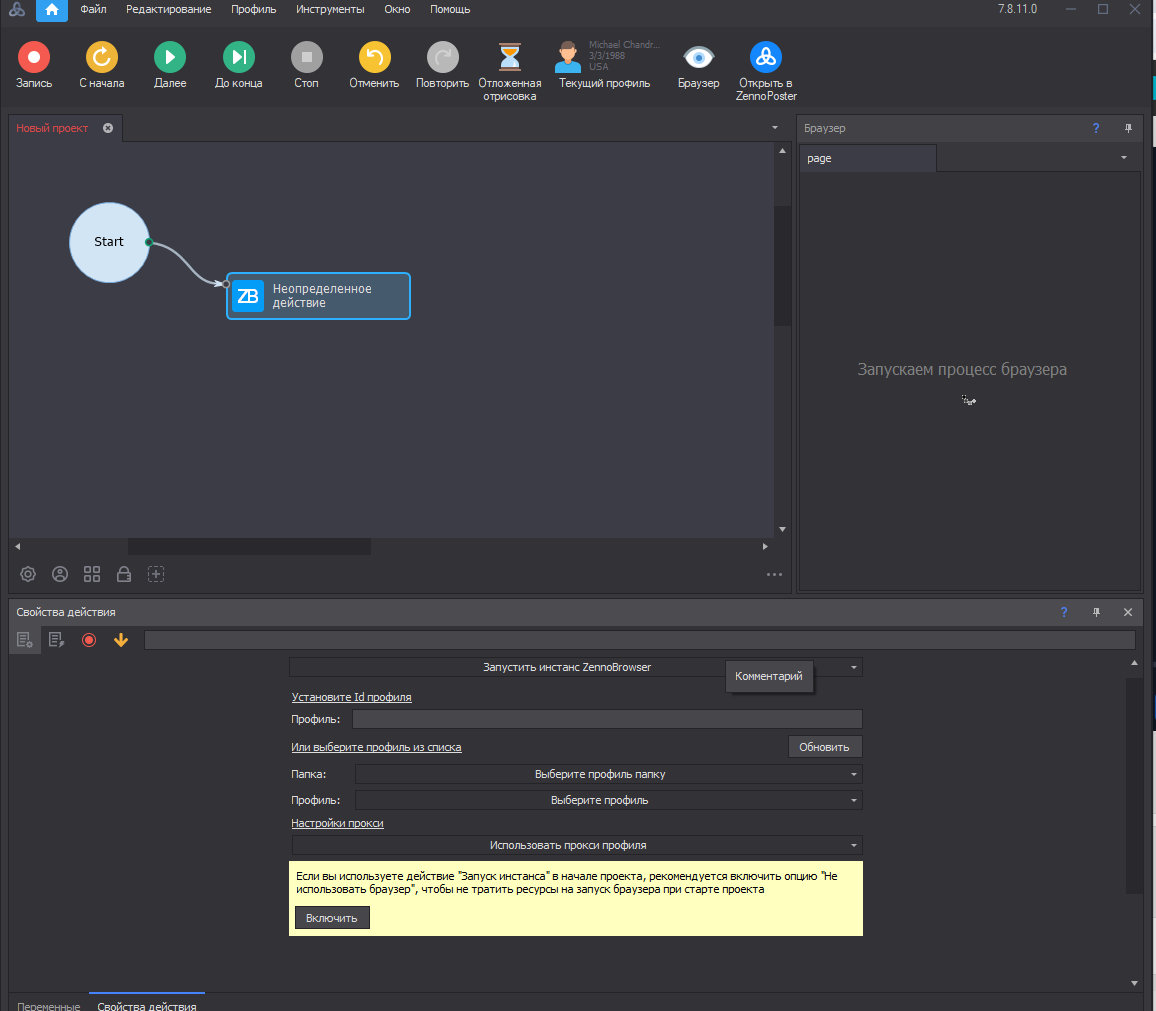Viewport: 1156px width, 1011px height.
Task: Open the Файл menu
Action: (93, 10)
